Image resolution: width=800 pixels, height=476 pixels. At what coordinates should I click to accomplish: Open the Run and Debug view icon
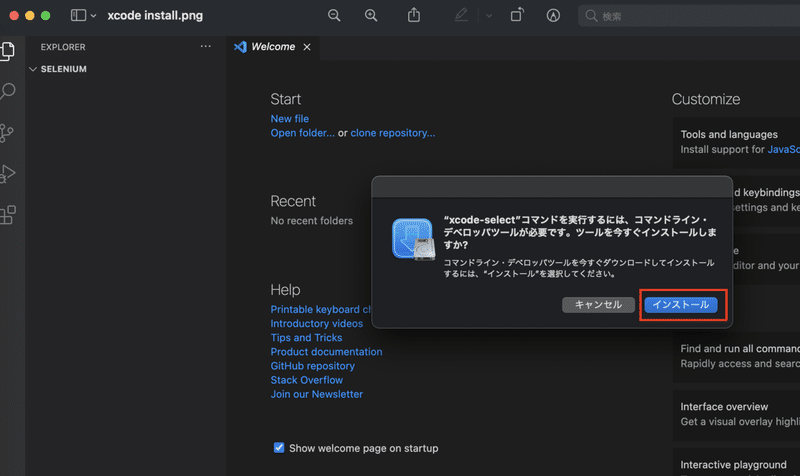[8, 174]
